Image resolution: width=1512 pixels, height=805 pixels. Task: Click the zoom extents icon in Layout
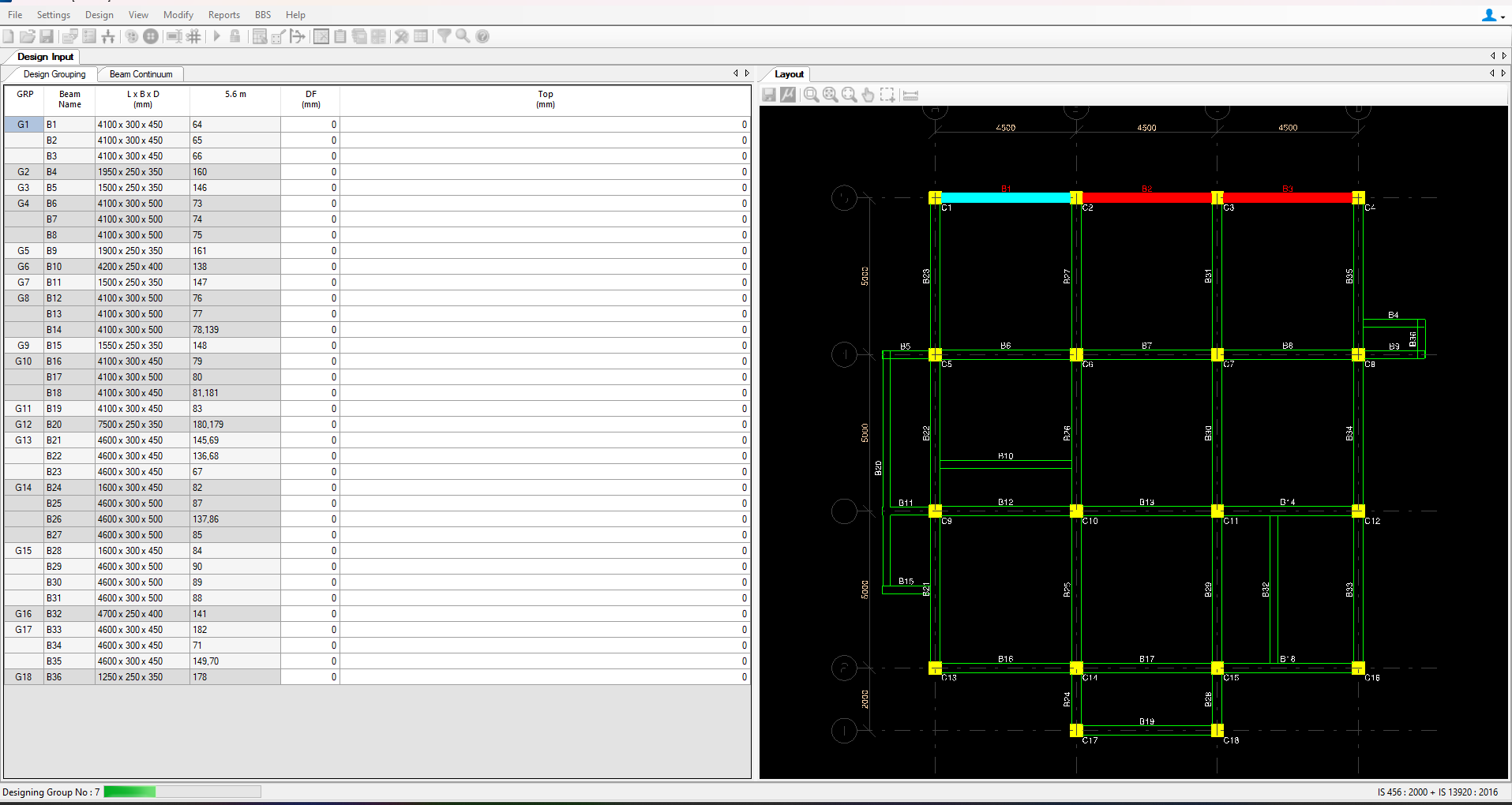tap(849, 95)
